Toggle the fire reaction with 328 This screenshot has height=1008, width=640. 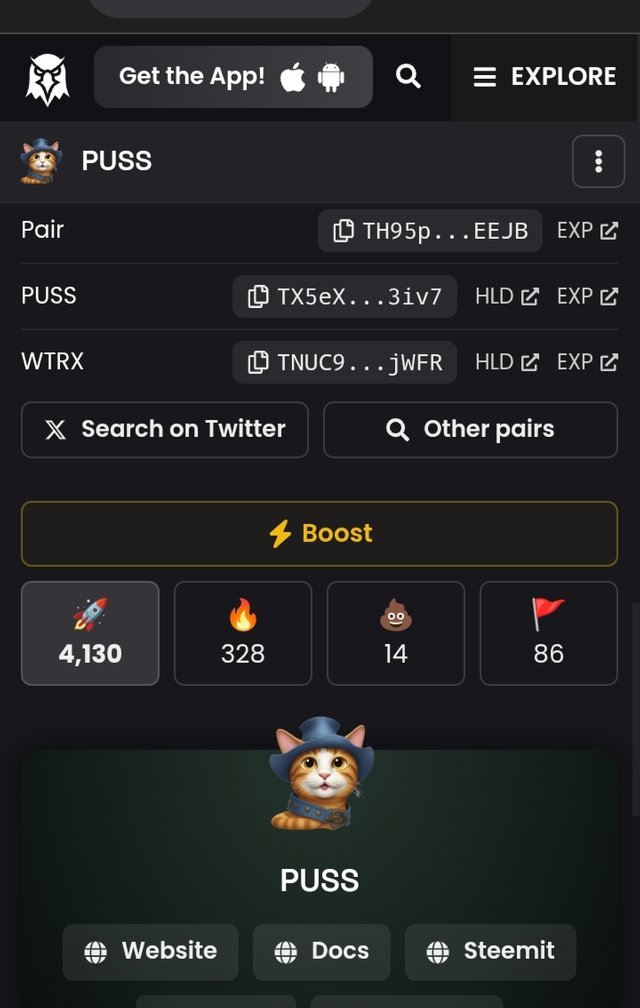click(243, 633)
